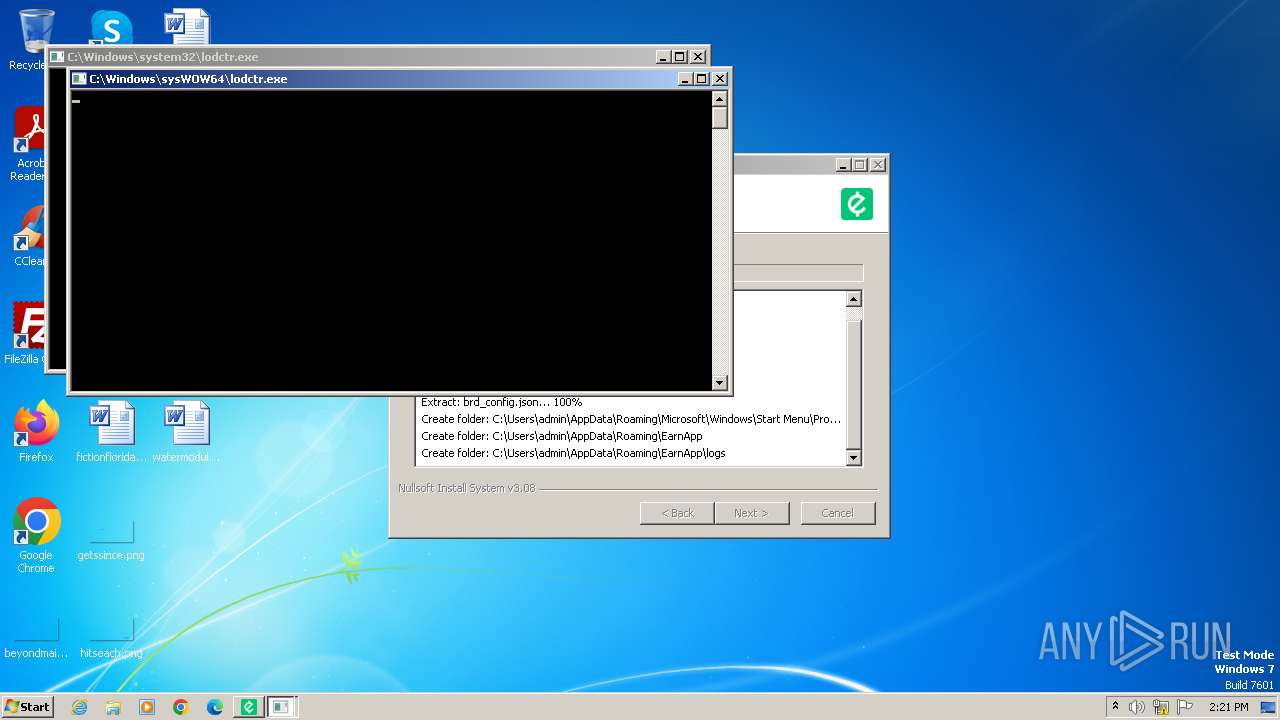Image resolution: width=1280 pixels, height=720 pixels.
Task: Click the < Back button in the installer
Action: tap(677, 513)
